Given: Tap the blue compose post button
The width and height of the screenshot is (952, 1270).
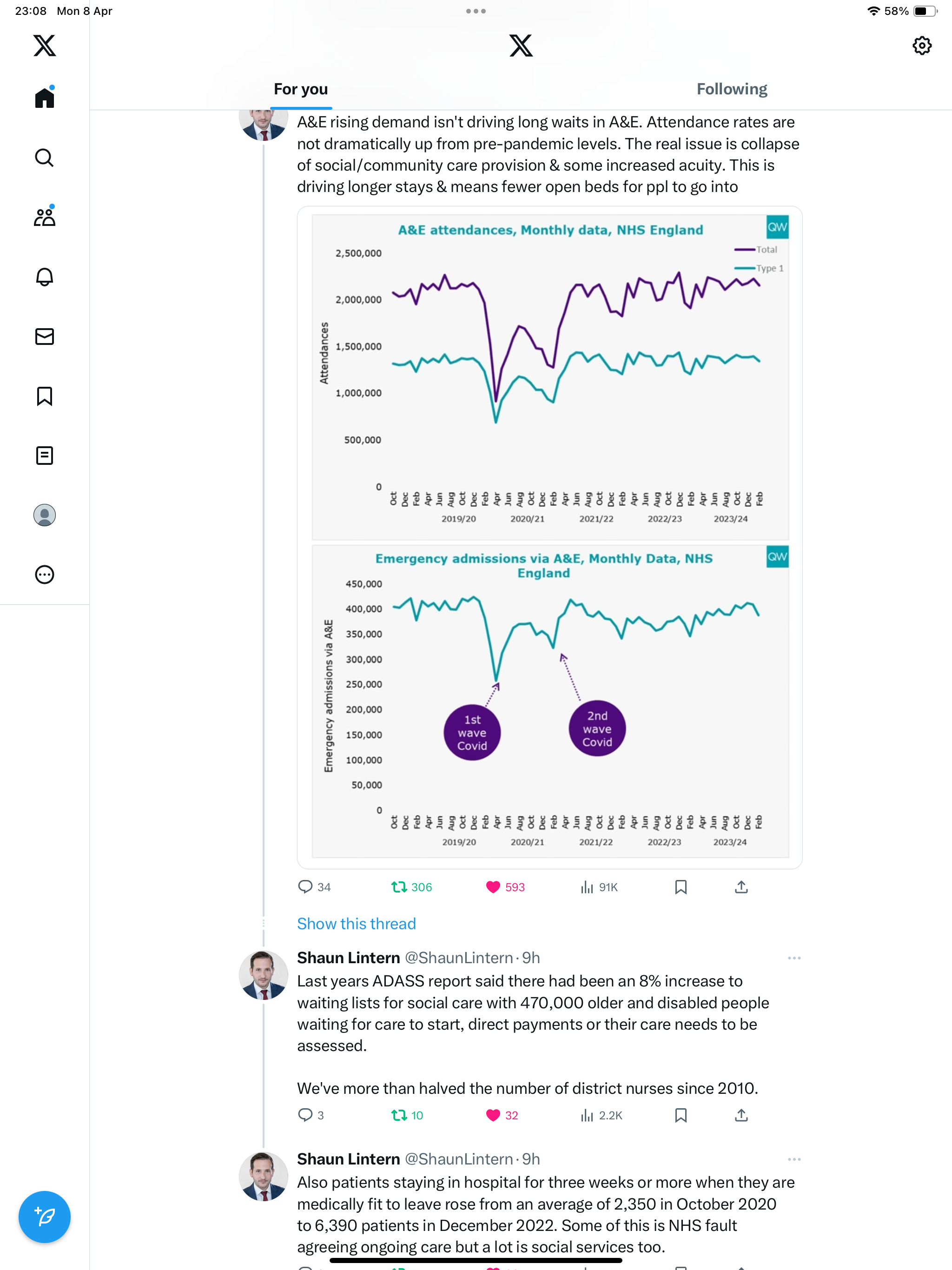Looking at the screenshot, I should [x=44, y=1217].
